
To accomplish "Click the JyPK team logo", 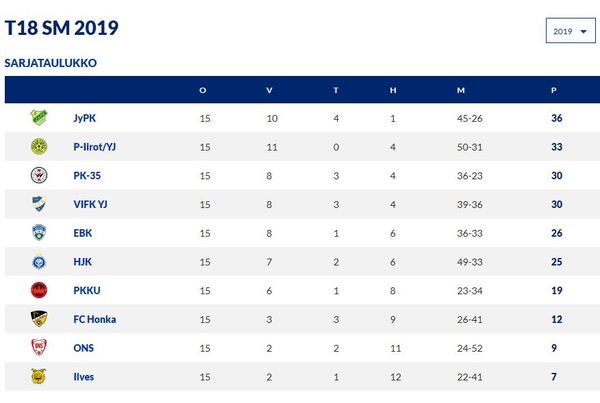I will tap(39, 117).
